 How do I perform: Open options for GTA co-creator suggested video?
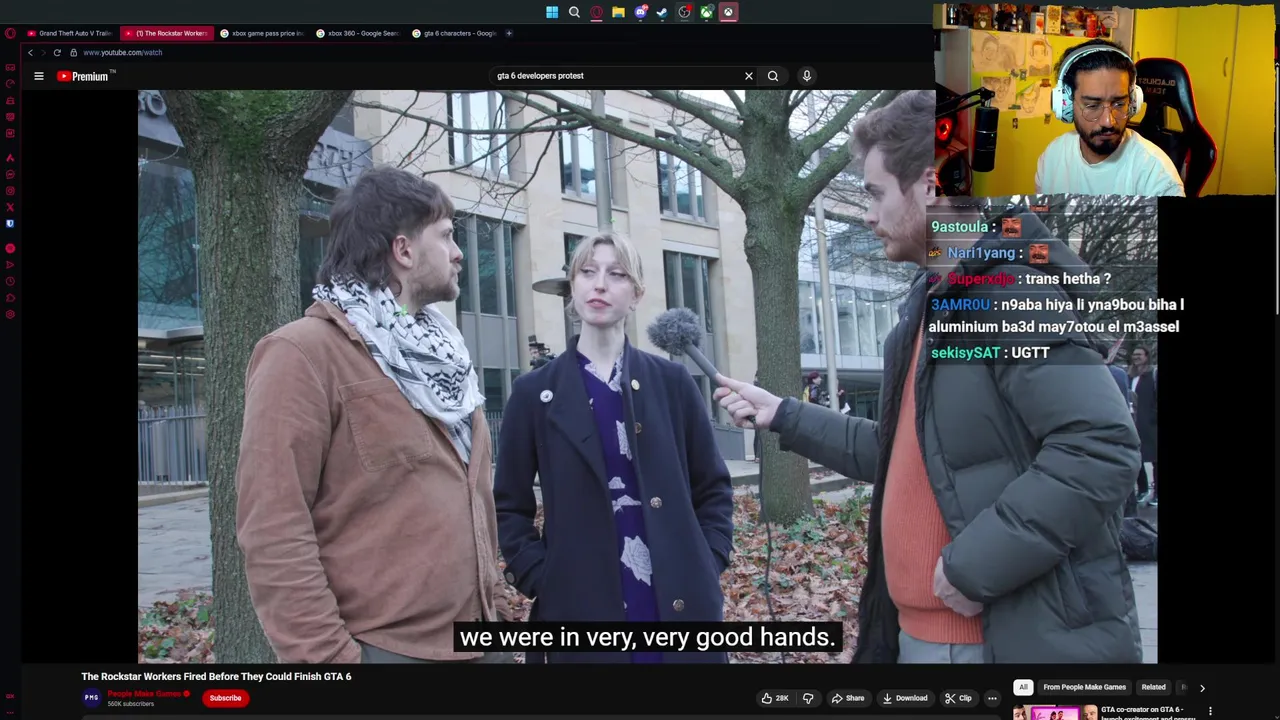click(x=1210, y=712)
